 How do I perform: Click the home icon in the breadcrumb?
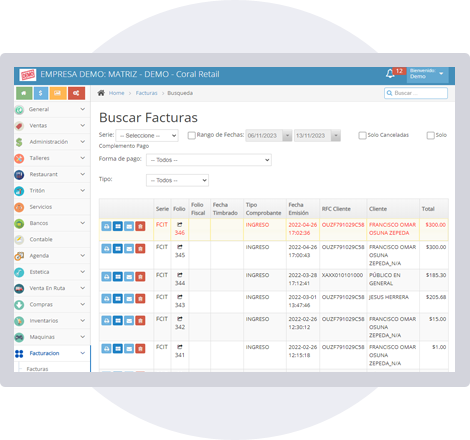(101, 93)
